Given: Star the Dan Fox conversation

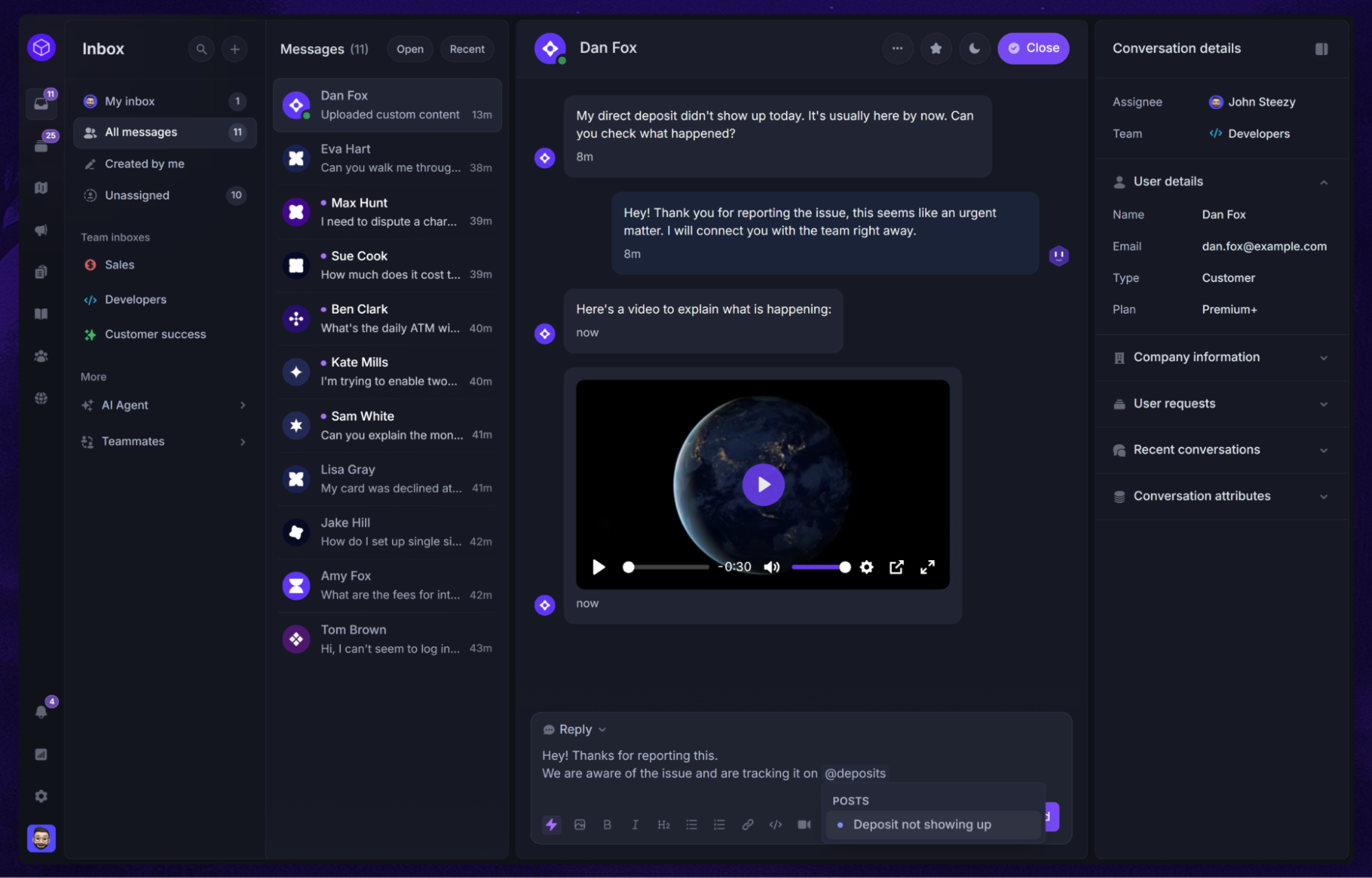Looking at the screenshot, I should (x=935, y=48).
